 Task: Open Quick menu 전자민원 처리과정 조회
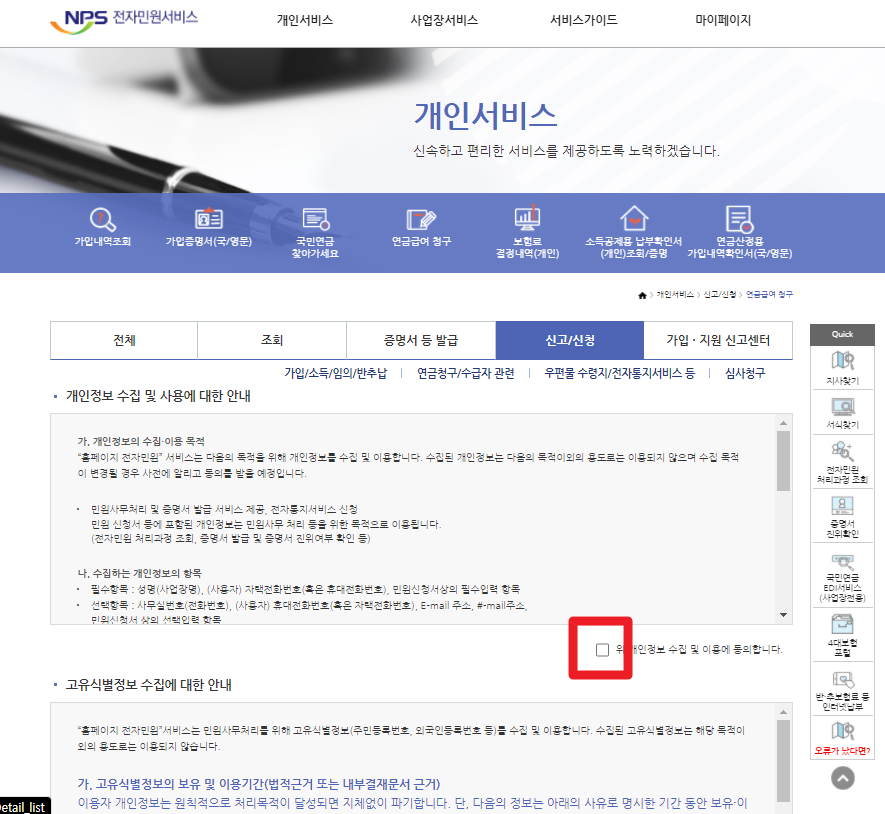click(842, 463)
